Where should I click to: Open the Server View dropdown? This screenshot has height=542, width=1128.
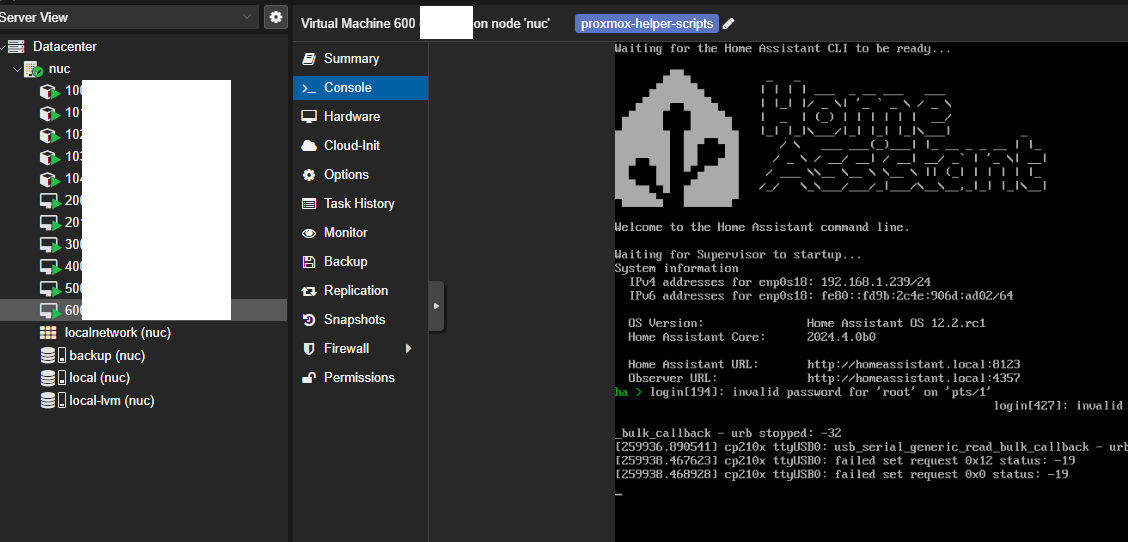click(x=247, y=17)
